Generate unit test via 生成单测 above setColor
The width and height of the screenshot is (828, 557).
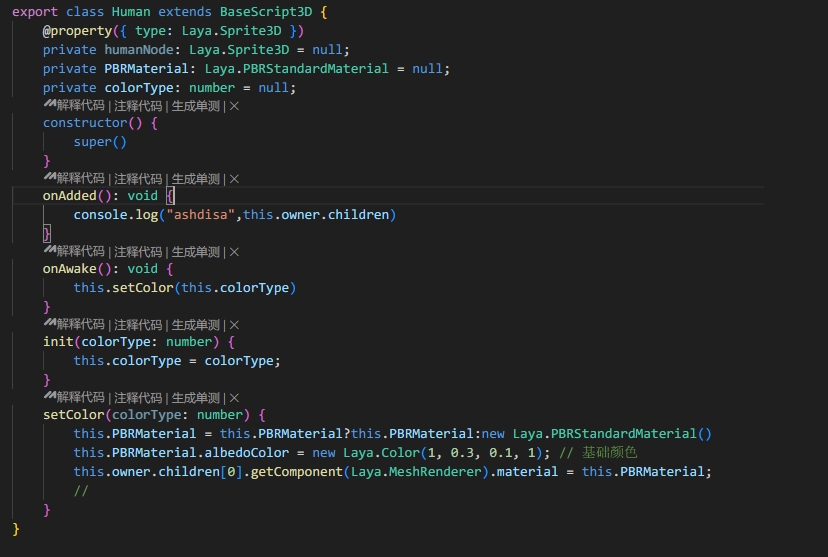coord(195,398)
